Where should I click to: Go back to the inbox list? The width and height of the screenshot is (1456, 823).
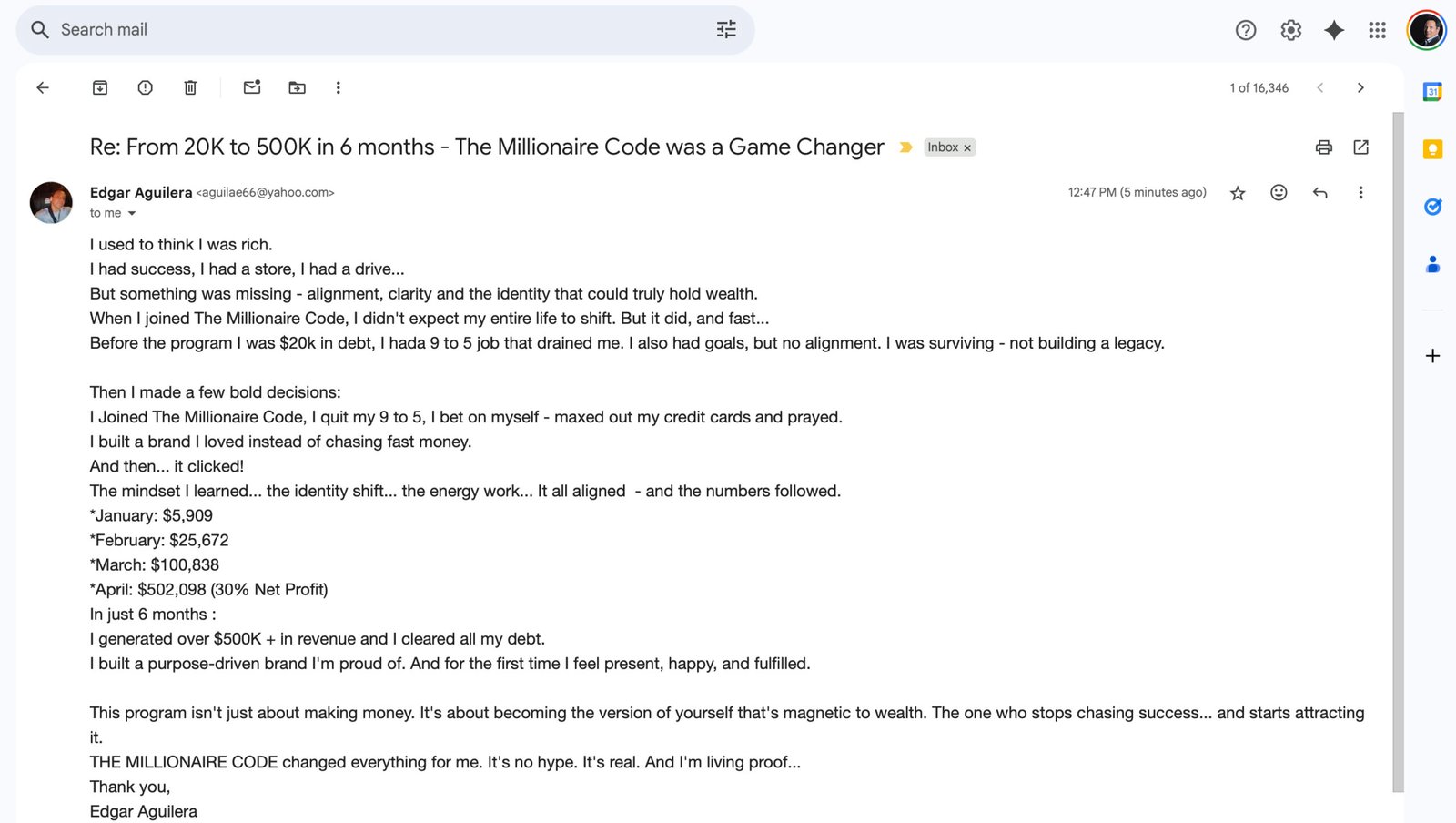[x=43, y=87]
